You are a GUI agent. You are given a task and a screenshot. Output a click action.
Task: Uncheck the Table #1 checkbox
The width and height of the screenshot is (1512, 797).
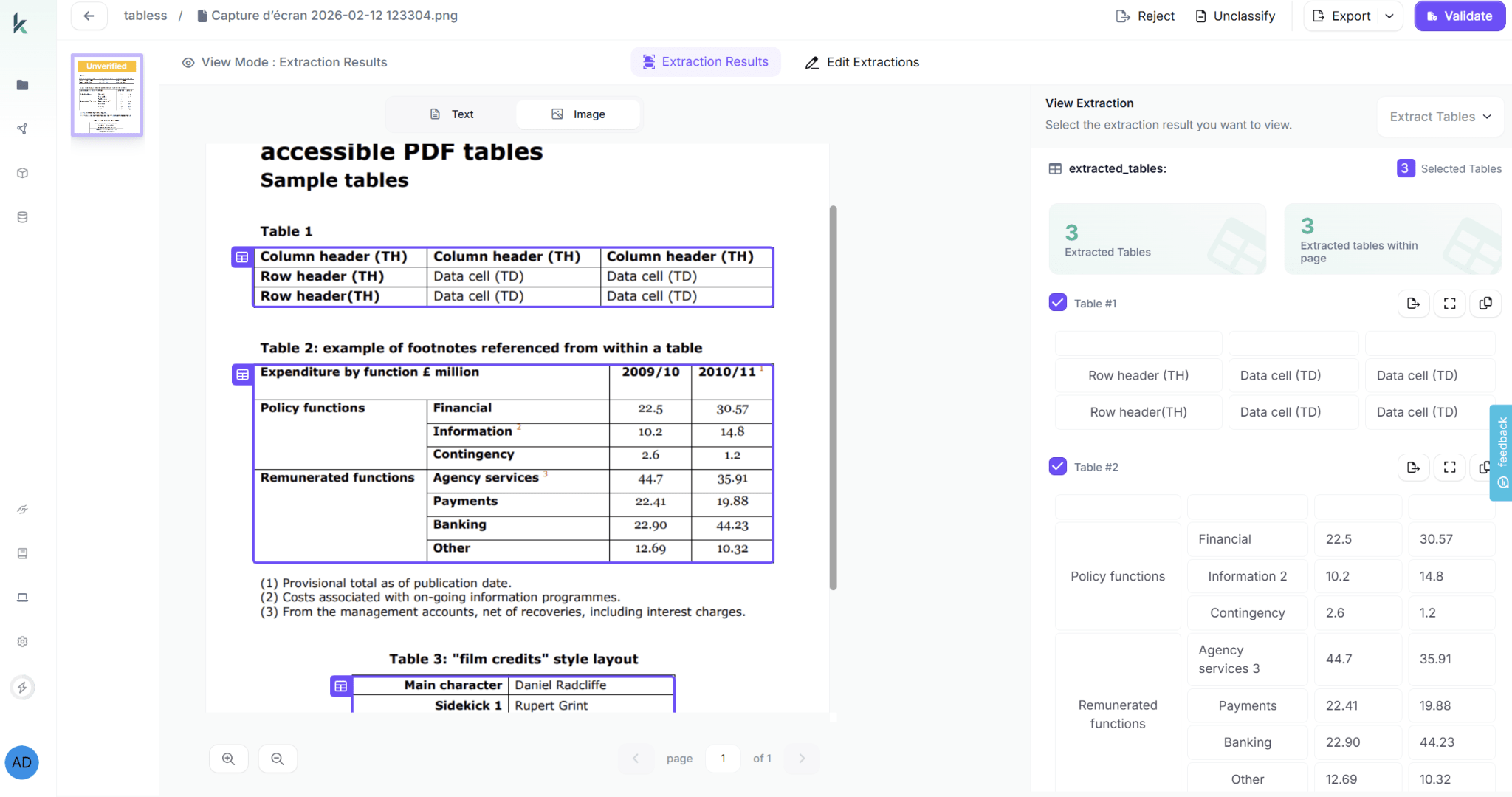pyautogui.click(x=1057, y=303)
